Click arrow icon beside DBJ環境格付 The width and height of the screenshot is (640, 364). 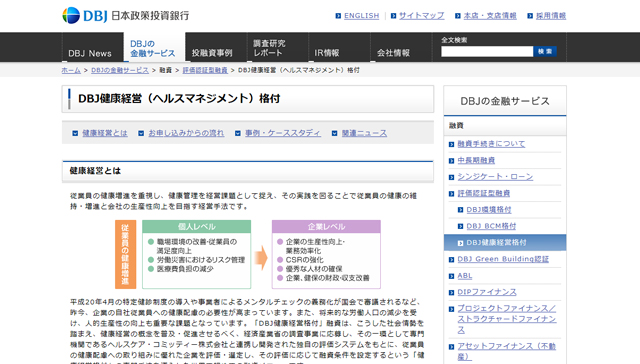(460, 210)
